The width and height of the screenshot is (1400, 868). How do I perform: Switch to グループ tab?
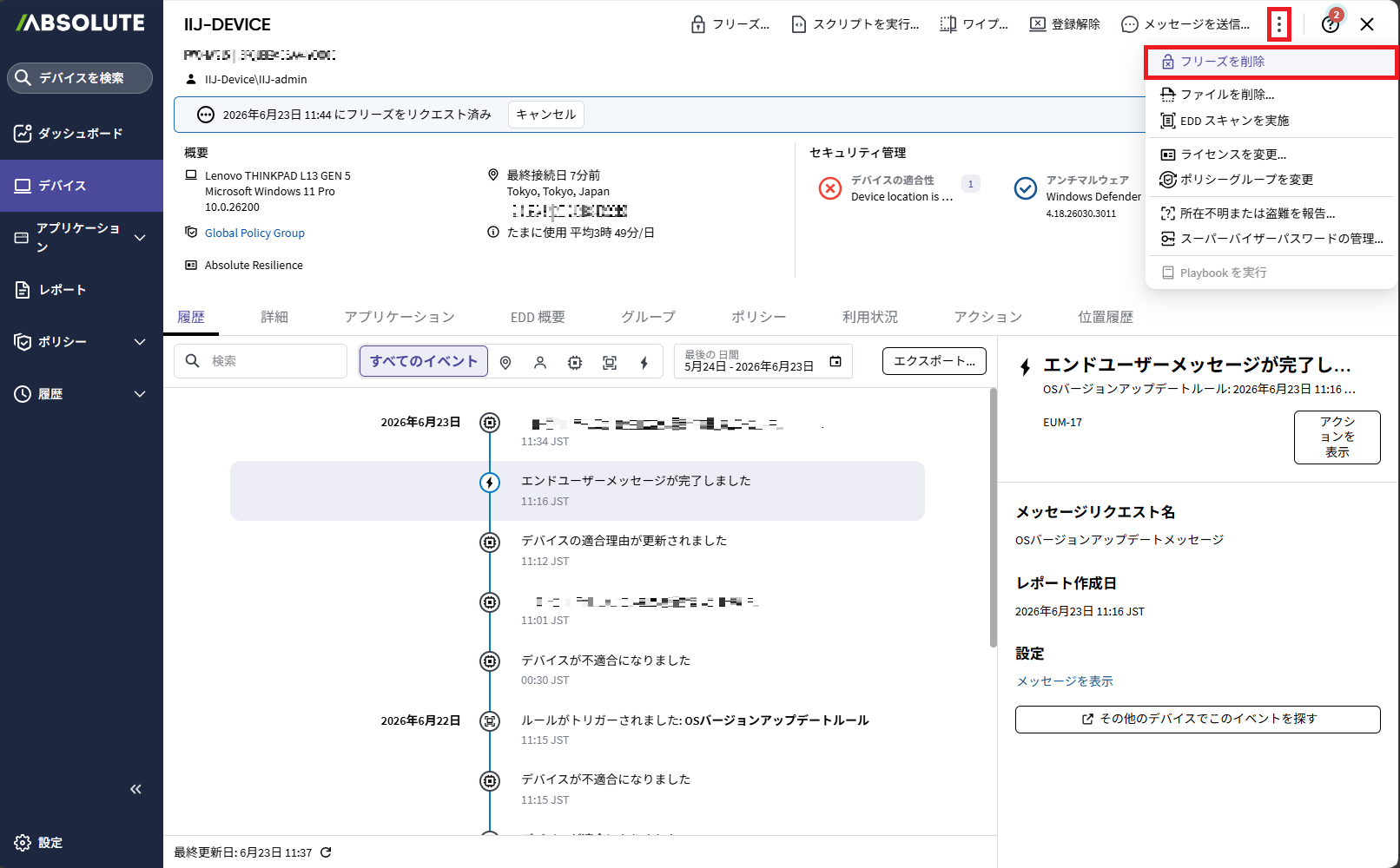coord(648,318)
